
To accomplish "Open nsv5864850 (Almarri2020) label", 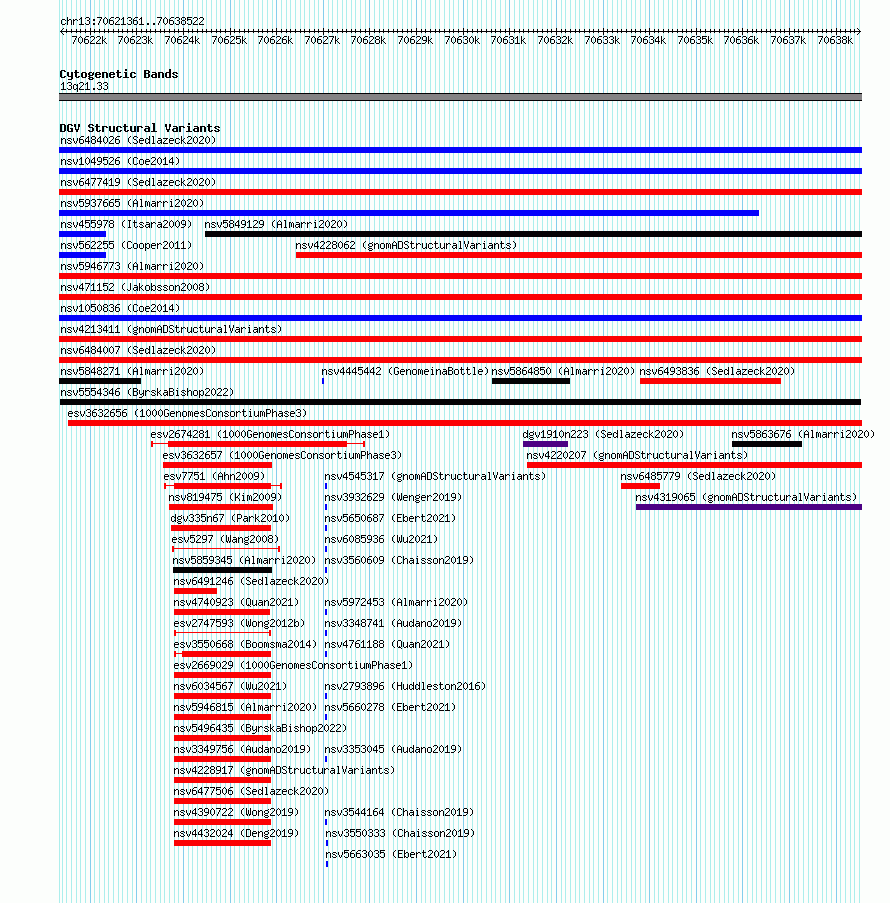I will 563,371.
